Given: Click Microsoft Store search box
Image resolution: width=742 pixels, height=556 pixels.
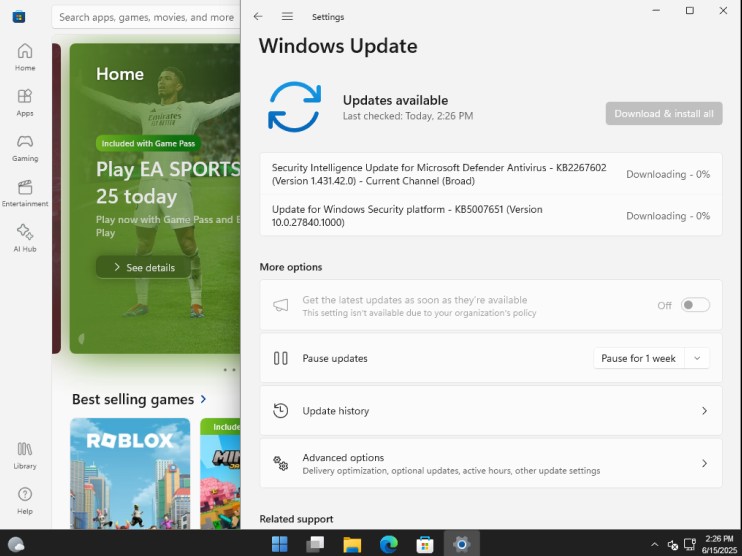Looking at the screenshot, I should [147, 17].
